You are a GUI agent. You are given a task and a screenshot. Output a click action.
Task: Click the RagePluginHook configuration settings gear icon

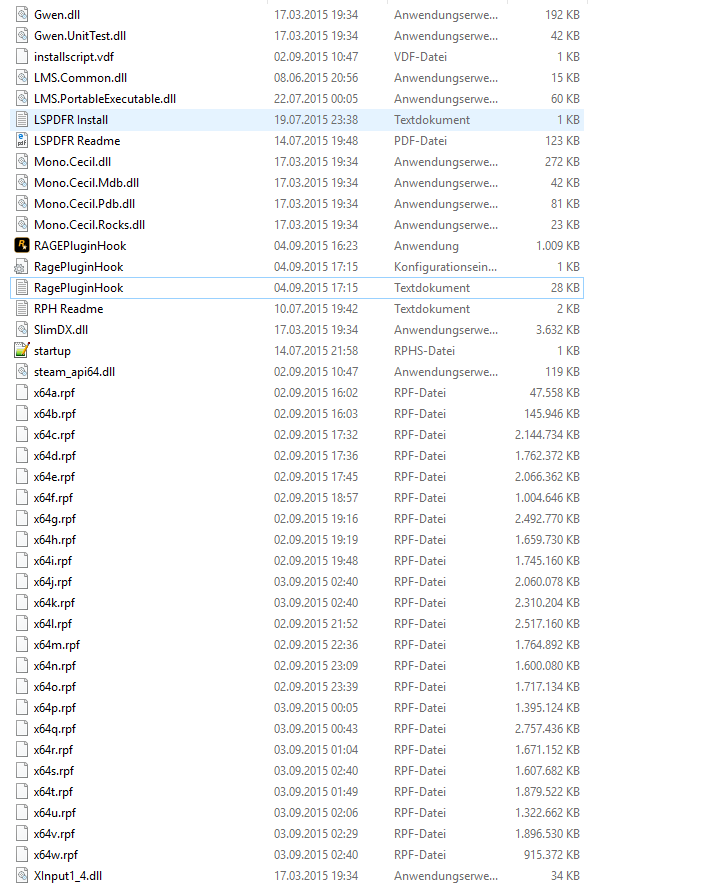22,266
